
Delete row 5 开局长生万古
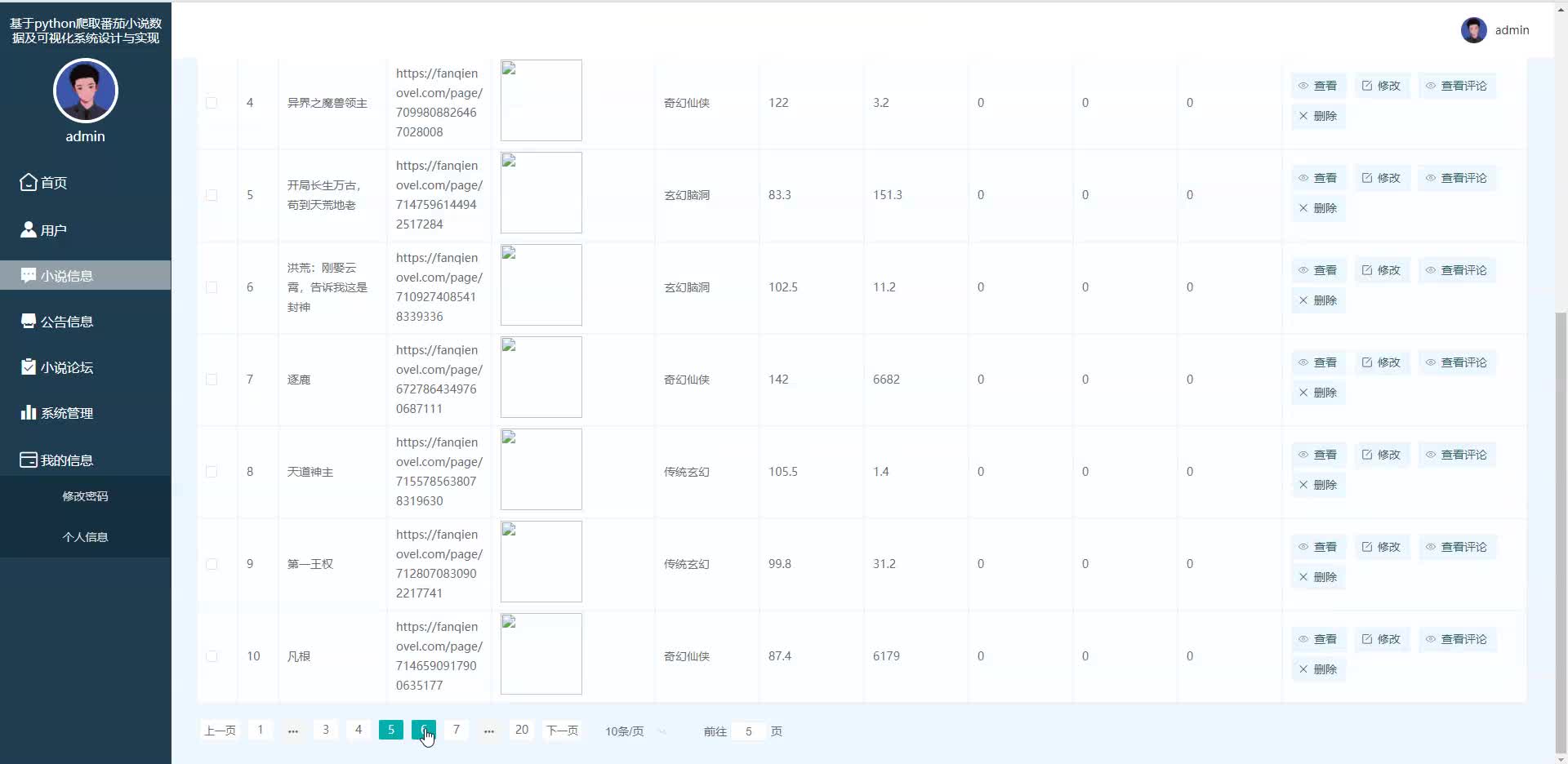[x=1318, y=208]
